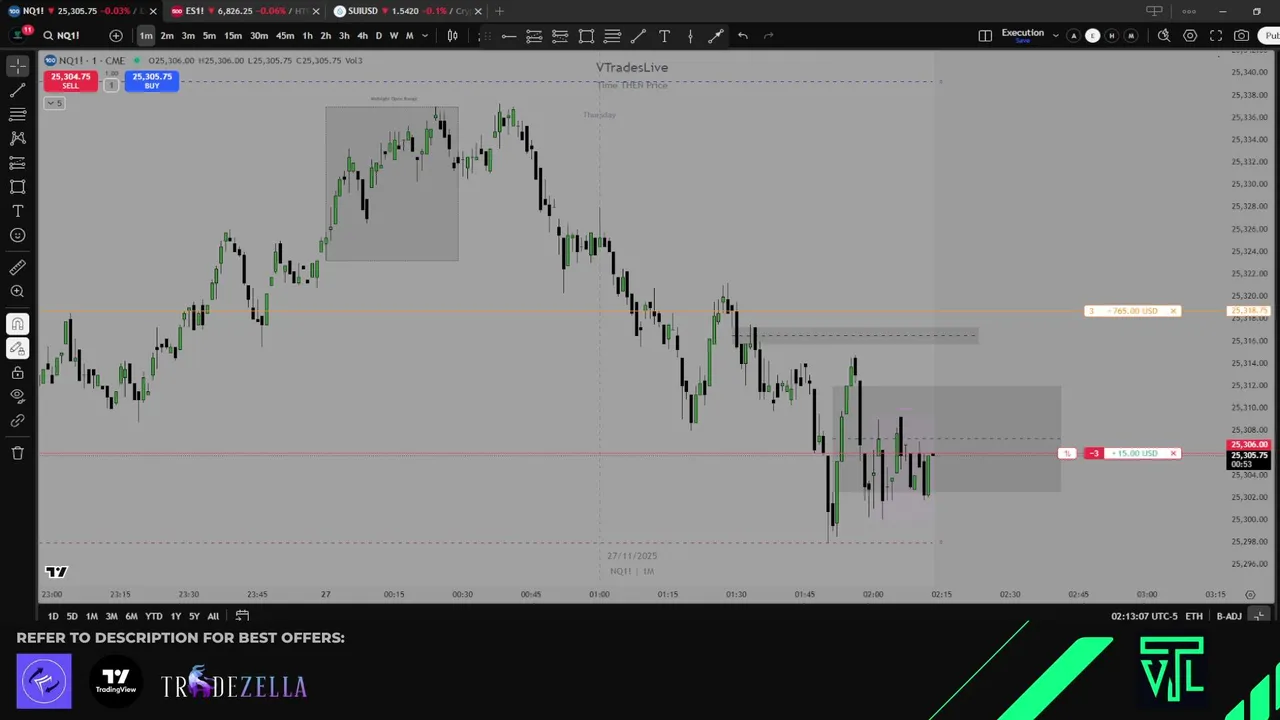
Task: Toggle magnet mode in left sidebar
Action: click(17, 324)
